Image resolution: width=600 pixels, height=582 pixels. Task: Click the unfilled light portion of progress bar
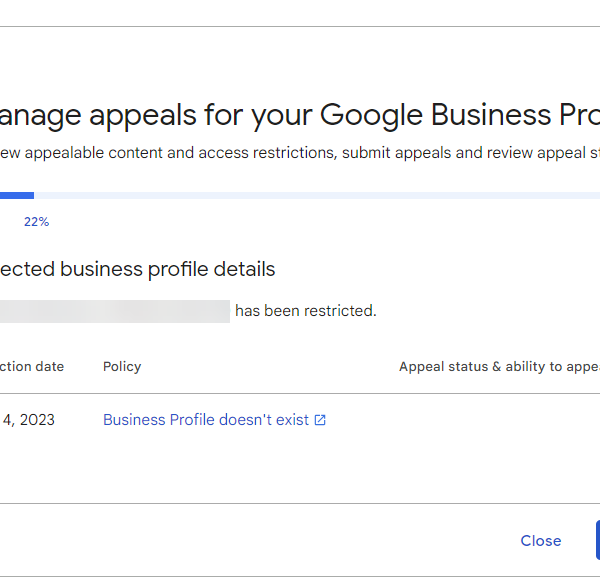tap(300, 195)
